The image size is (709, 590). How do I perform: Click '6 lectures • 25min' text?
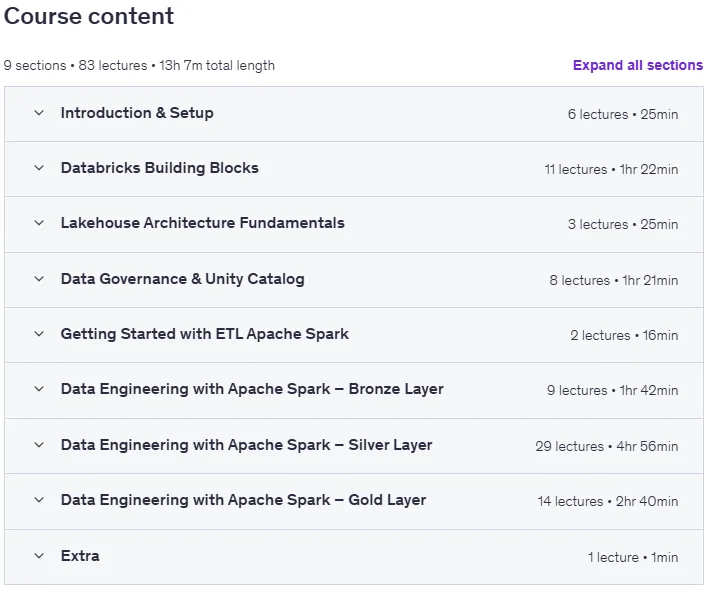pos(623,114)
